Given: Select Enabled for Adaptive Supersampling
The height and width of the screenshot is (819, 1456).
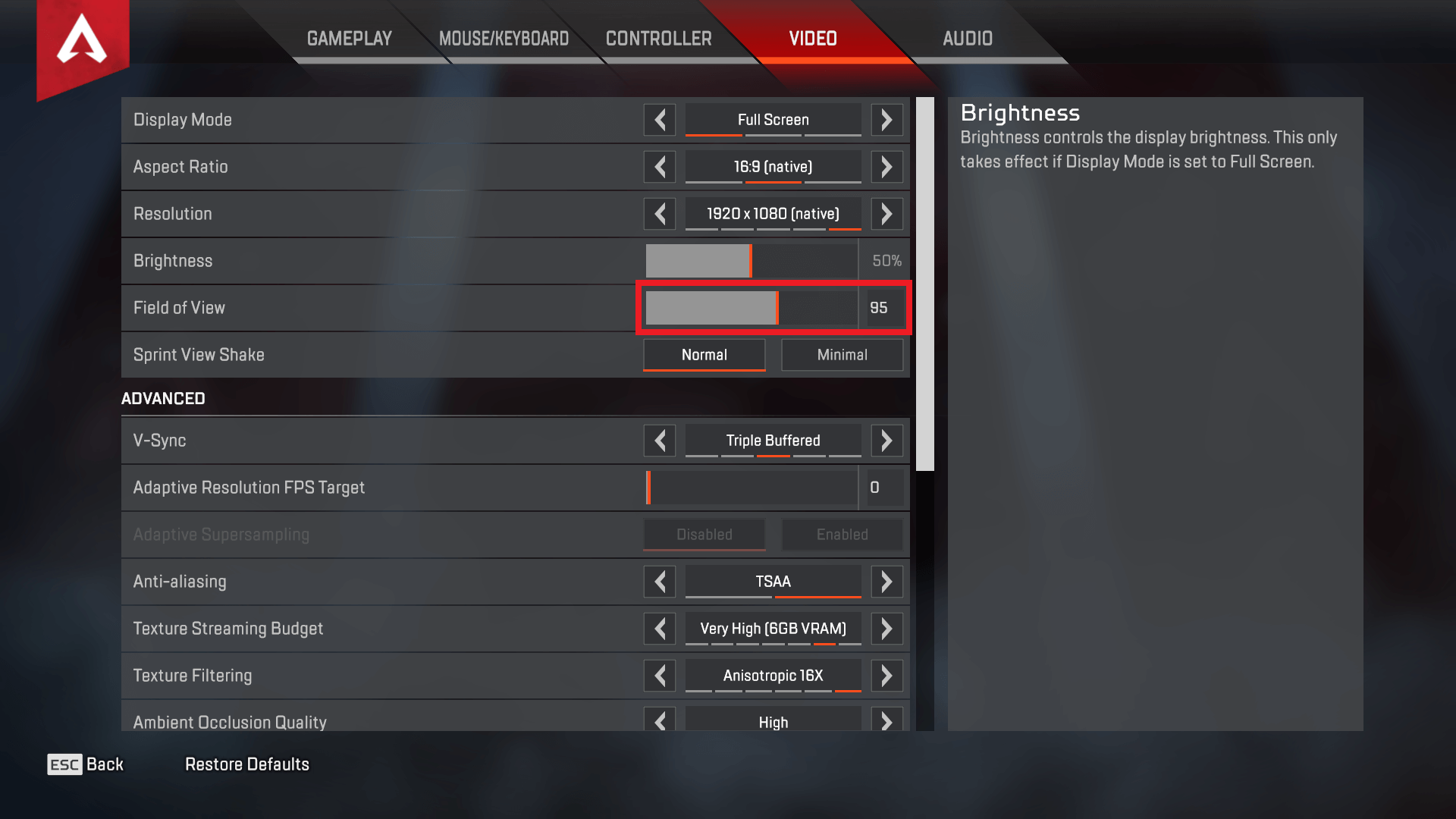Looking at the screenshot, I should coord(842,535).
